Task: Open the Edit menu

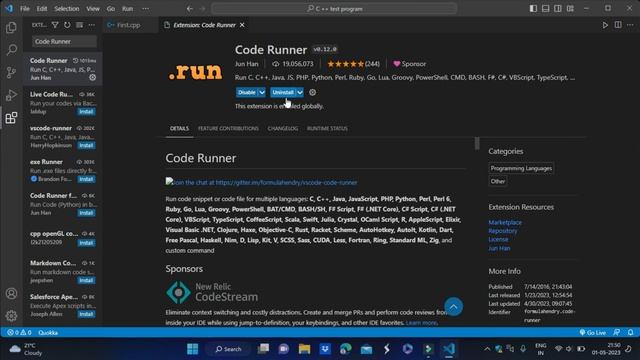Action: [x=42, y=9]
